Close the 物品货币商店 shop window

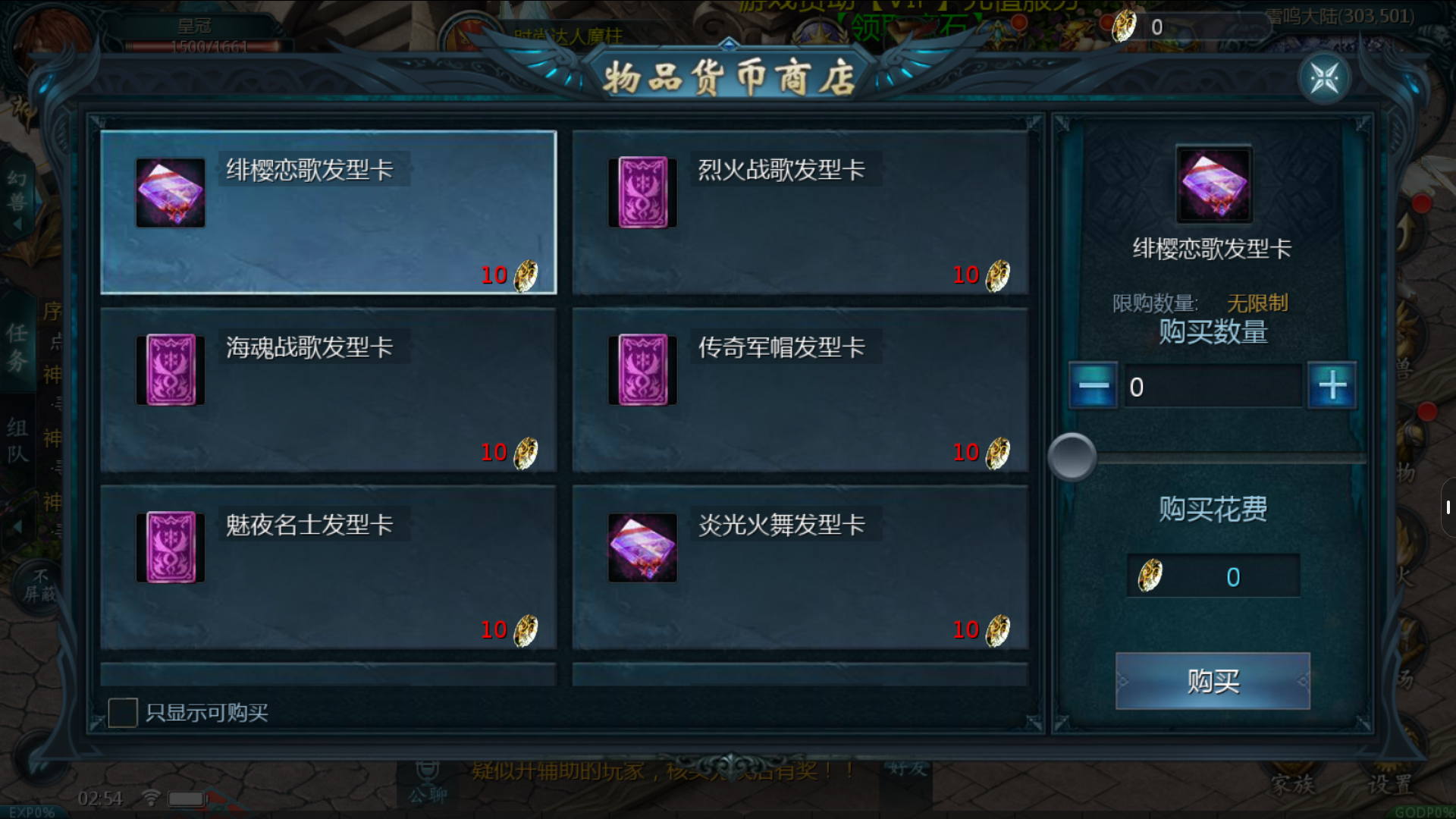coord(1324,78)
